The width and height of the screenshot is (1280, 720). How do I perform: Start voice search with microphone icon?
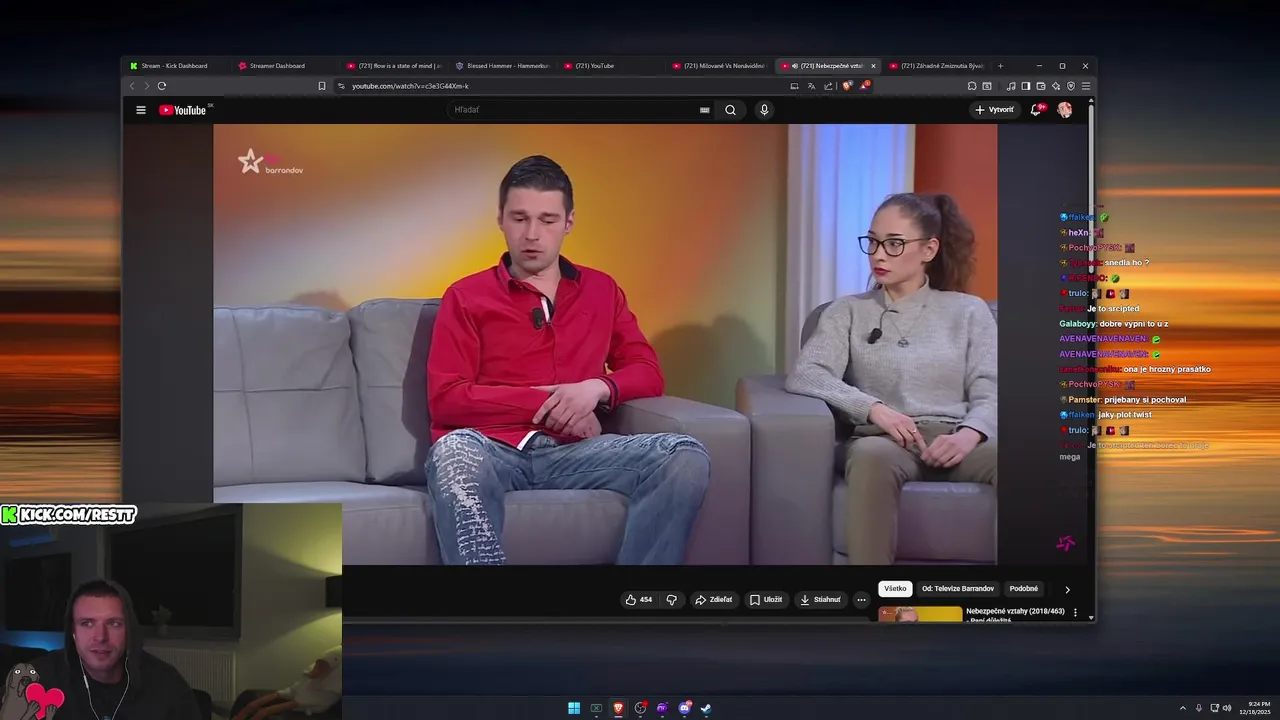point(764,110)
